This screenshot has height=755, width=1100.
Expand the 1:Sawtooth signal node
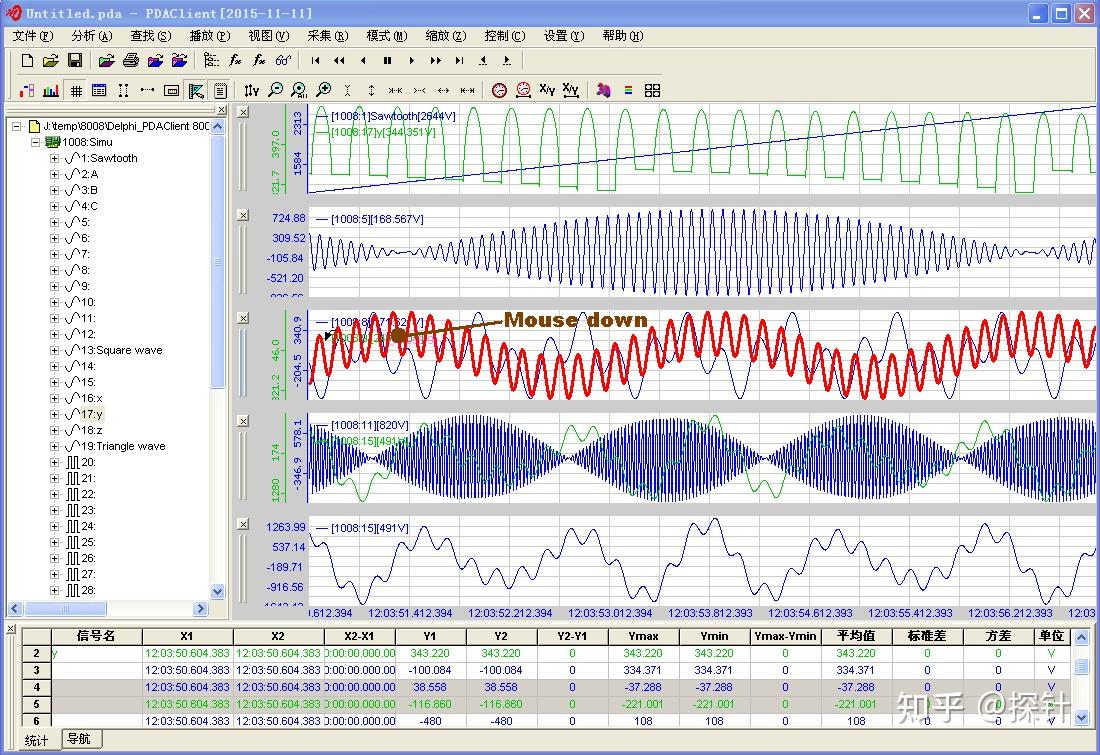(x=54, y=158)
